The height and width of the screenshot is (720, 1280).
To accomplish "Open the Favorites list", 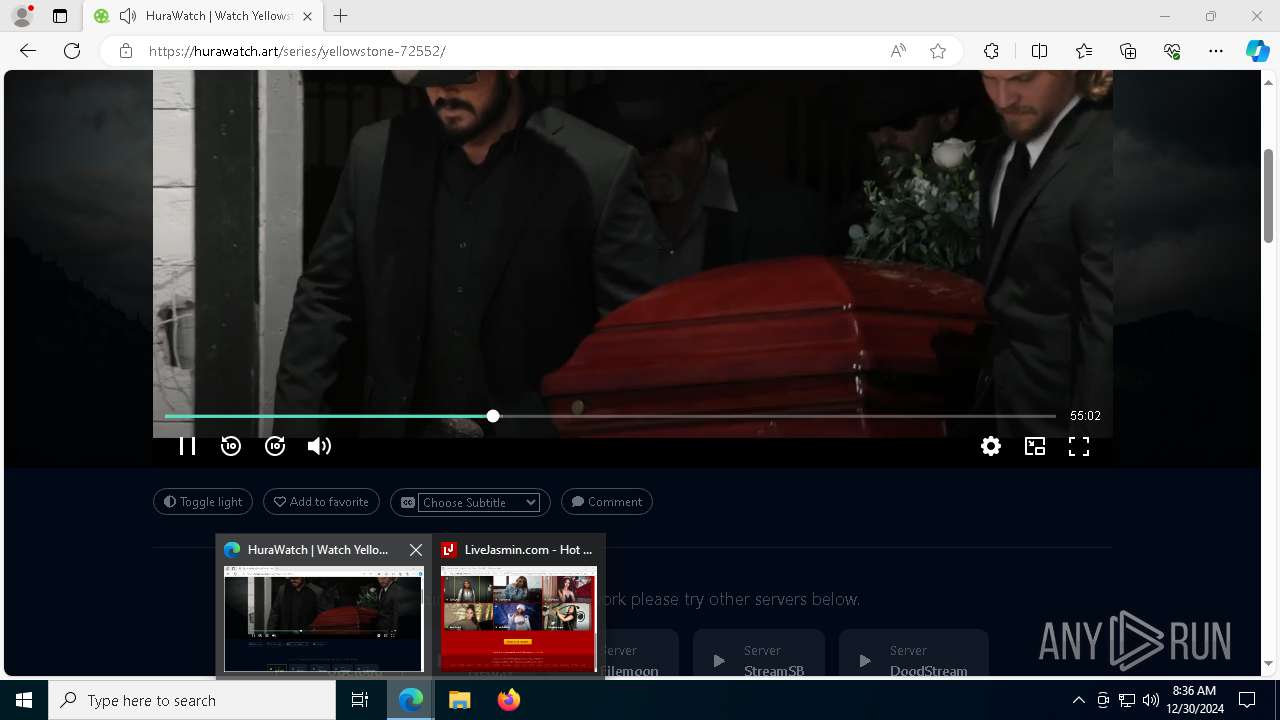I will click(x=1084, y=51).
